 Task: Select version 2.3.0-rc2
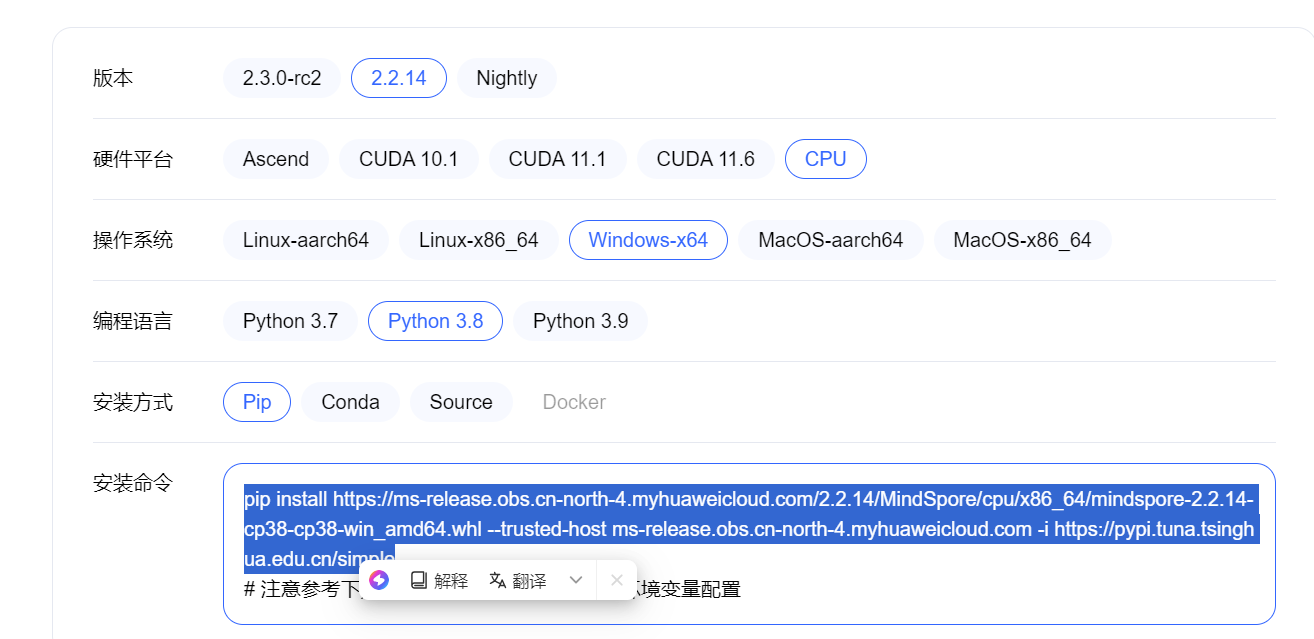(x=282, y=78)
